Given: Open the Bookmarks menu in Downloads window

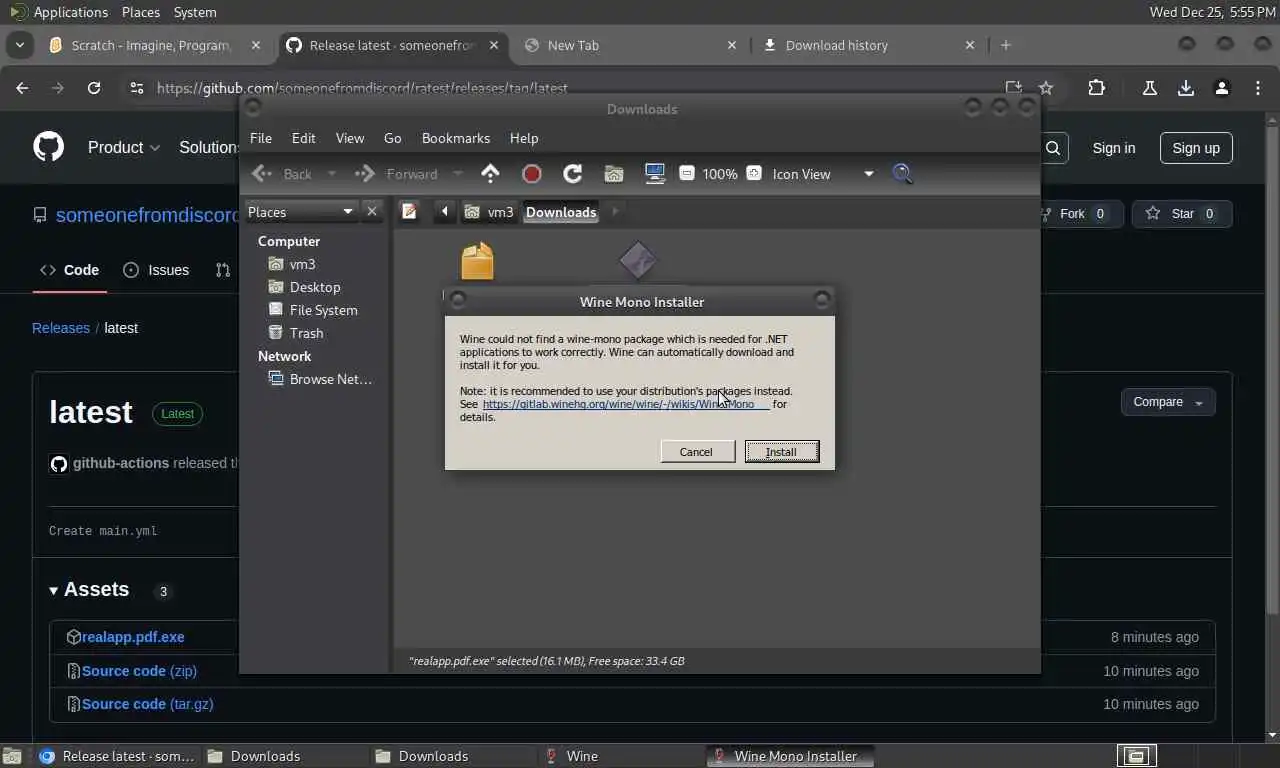Looking at the screenshot, I should [456, 138].
